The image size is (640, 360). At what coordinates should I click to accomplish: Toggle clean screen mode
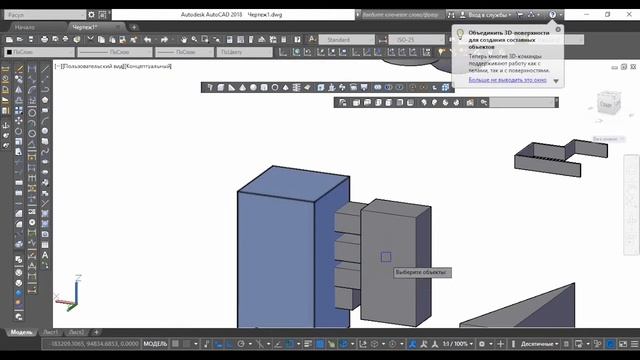[623, 344]
